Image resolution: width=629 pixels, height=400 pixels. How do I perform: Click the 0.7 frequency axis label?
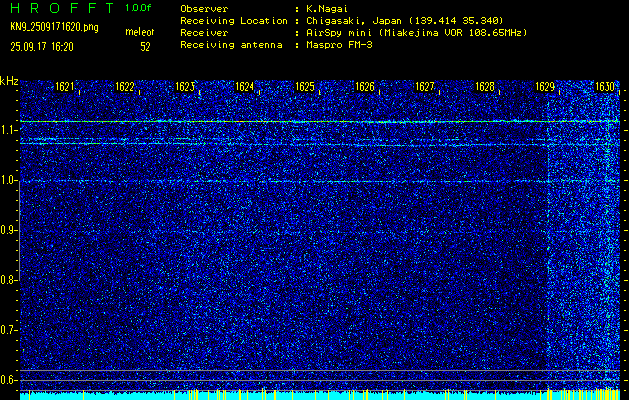point(7,330)
